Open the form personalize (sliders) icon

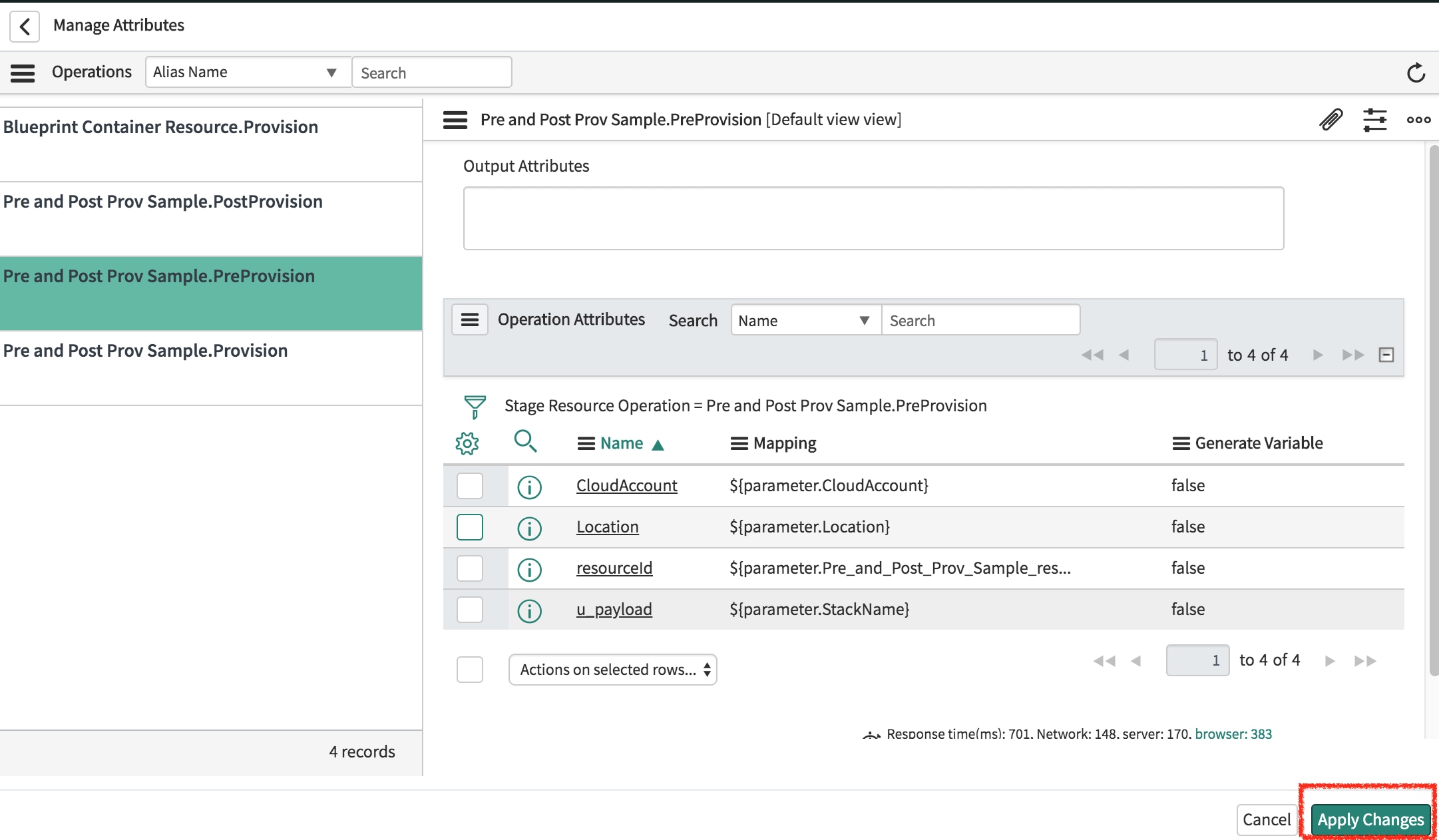click(x=1375, y=120)
